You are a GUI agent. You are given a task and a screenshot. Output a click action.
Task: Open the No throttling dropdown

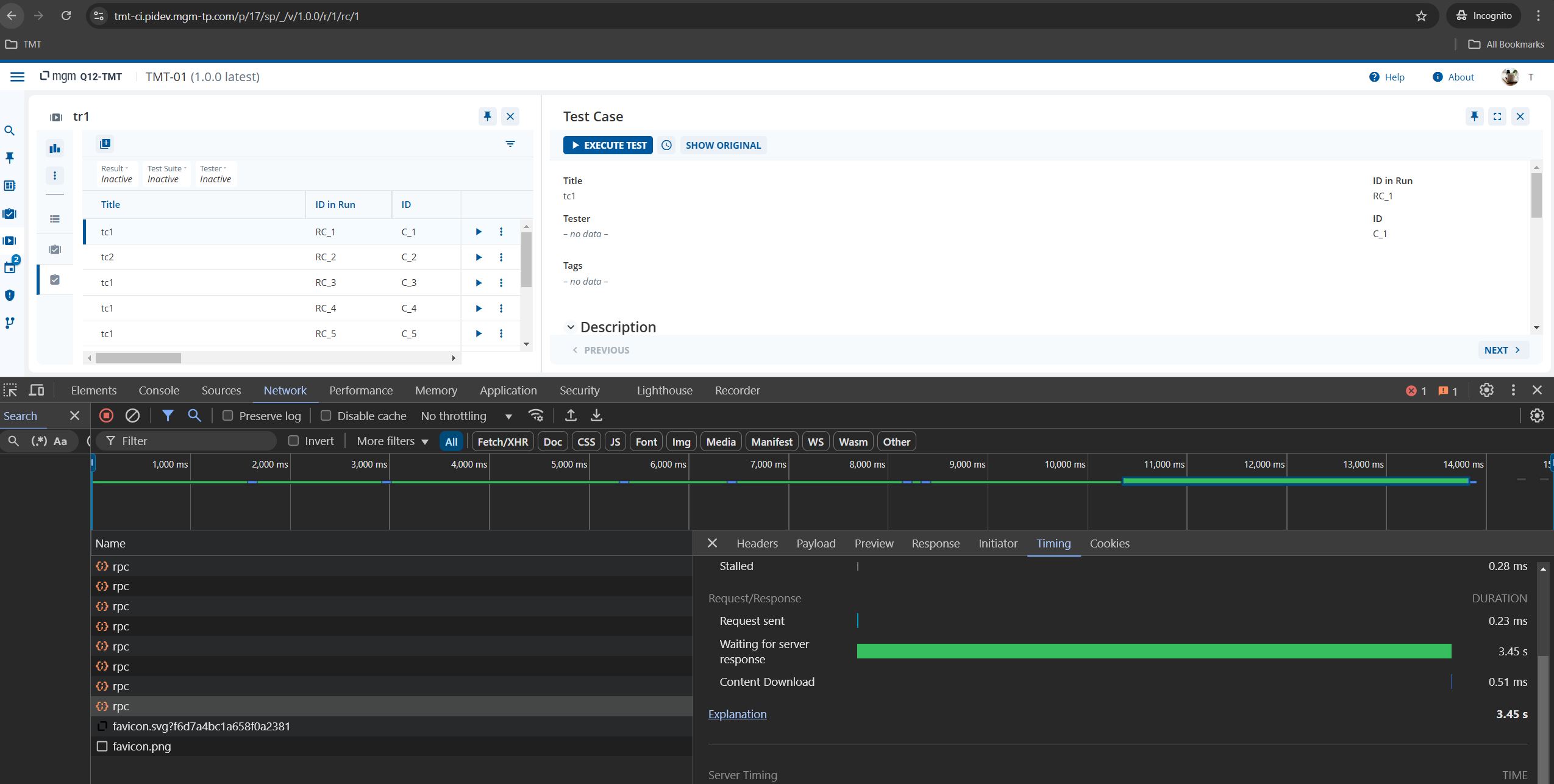click(466, 416)
